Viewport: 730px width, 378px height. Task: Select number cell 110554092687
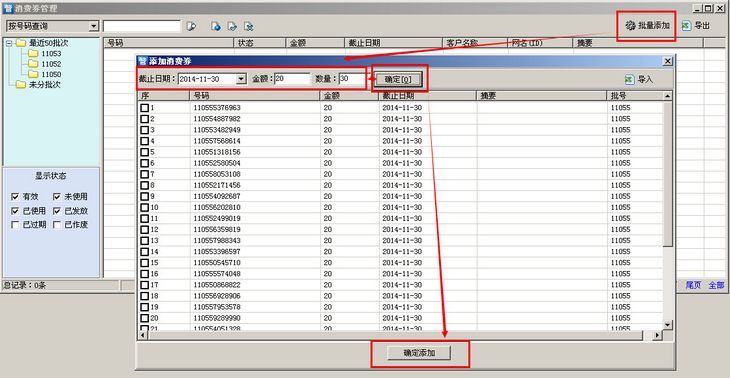(x=217, y=196)
